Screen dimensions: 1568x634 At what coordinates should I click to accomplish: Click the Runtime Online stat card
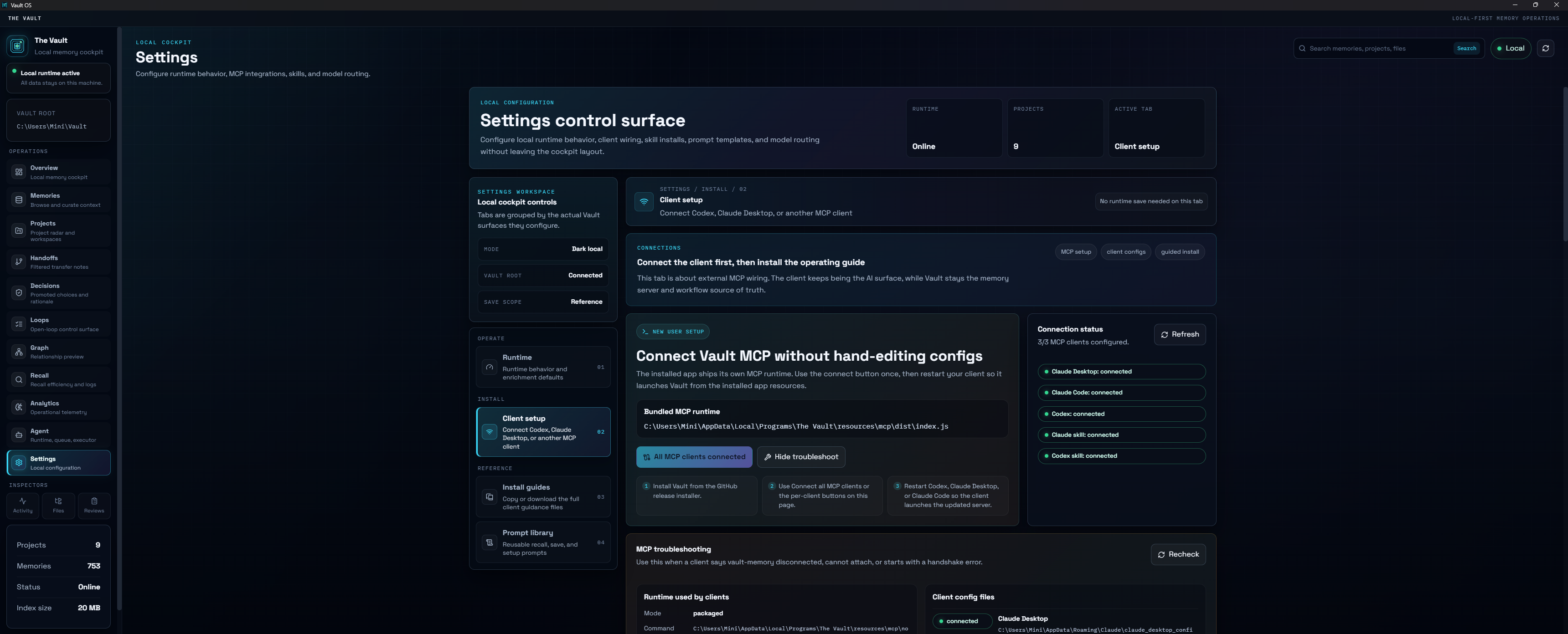(954, 128)
